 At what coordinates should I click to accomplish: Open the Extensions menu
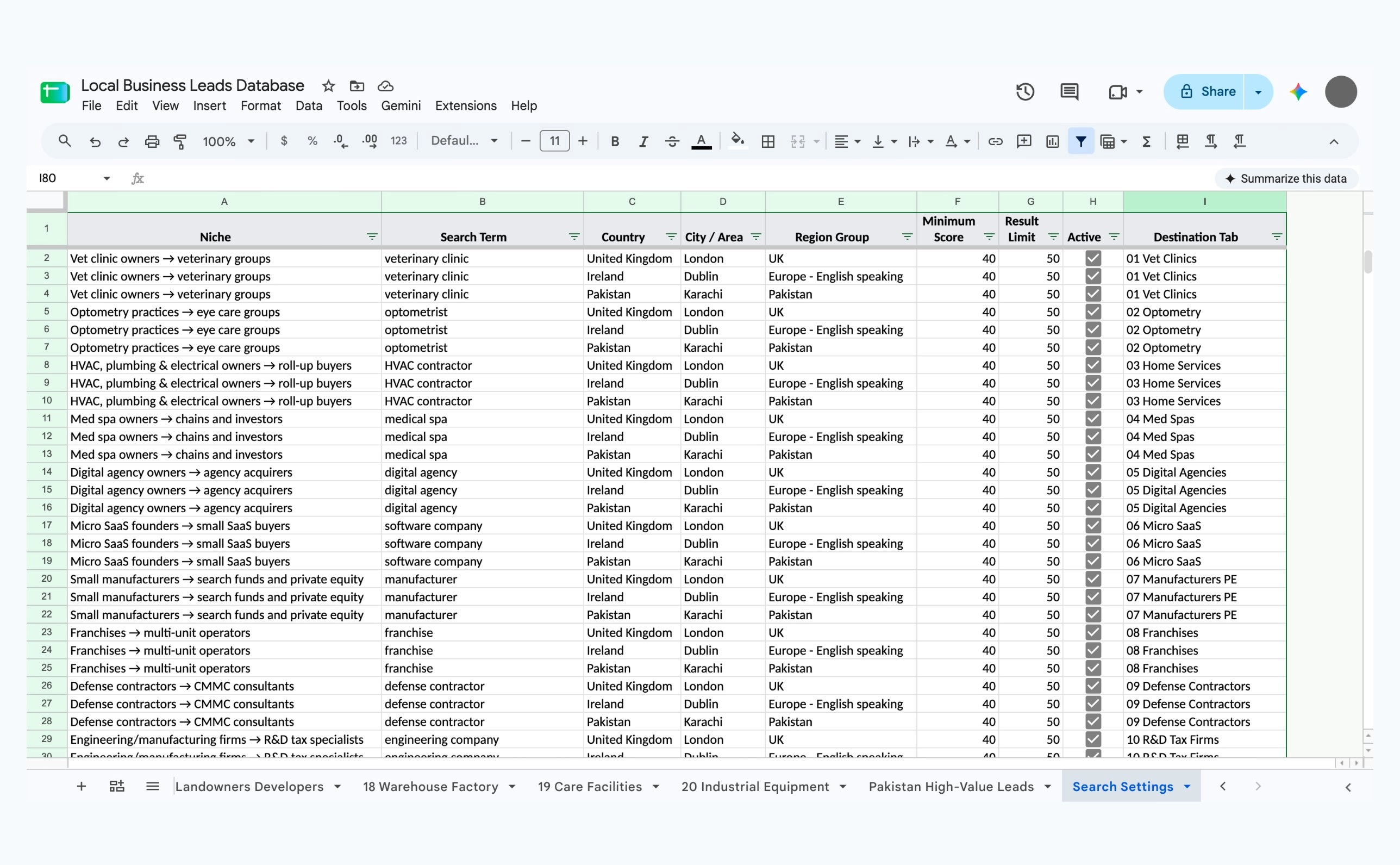click(466, 106)
